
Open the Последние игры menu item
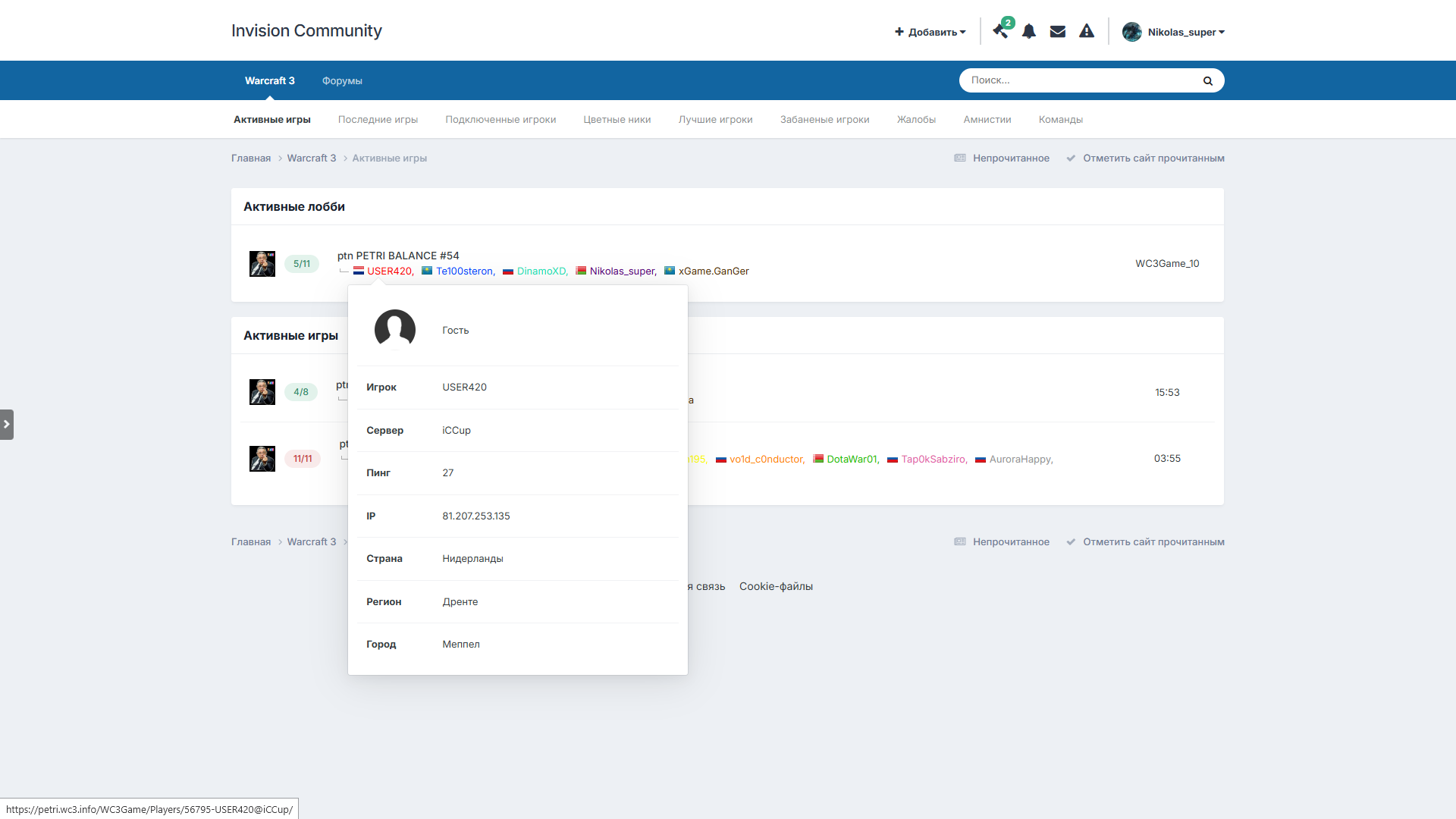[x=378, y=120]
